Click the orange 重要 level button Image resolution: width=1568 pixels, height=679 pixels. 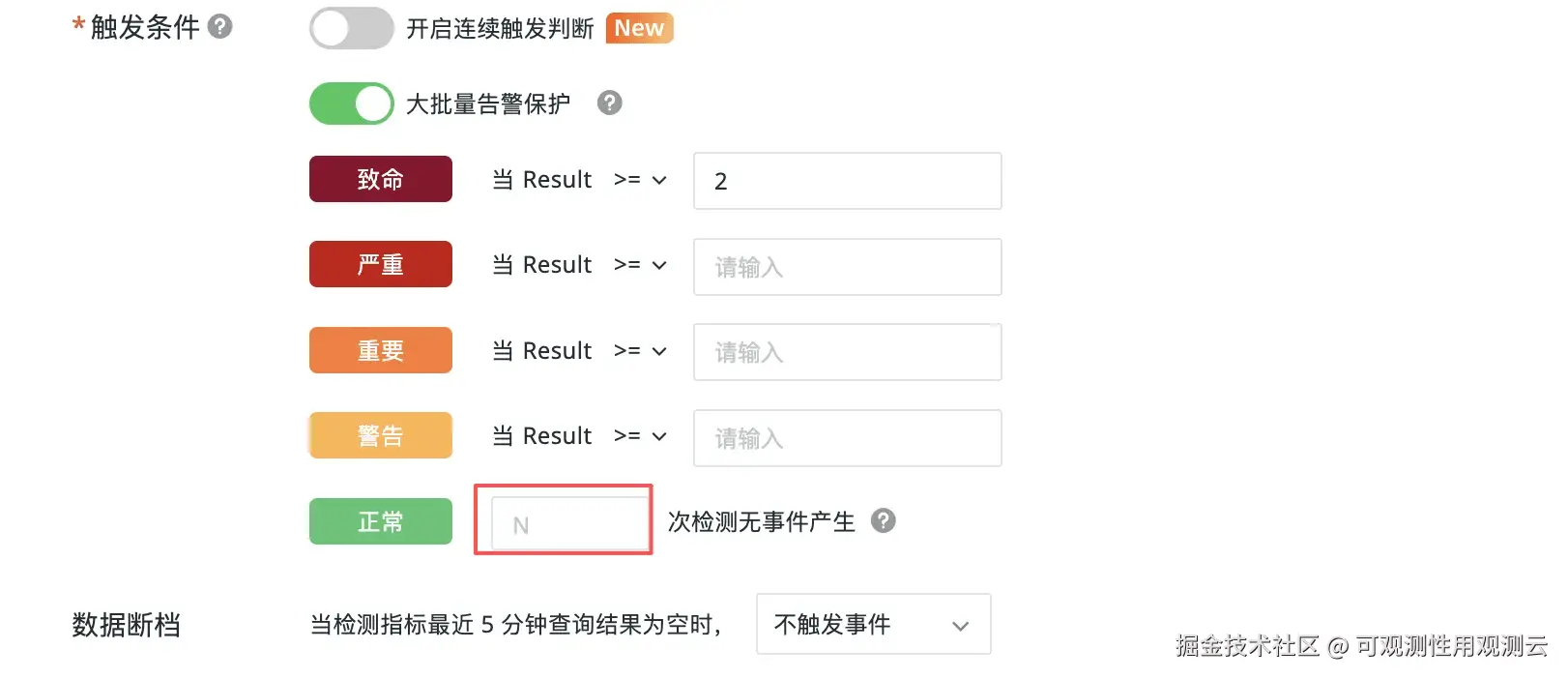(x=380, y=350)
